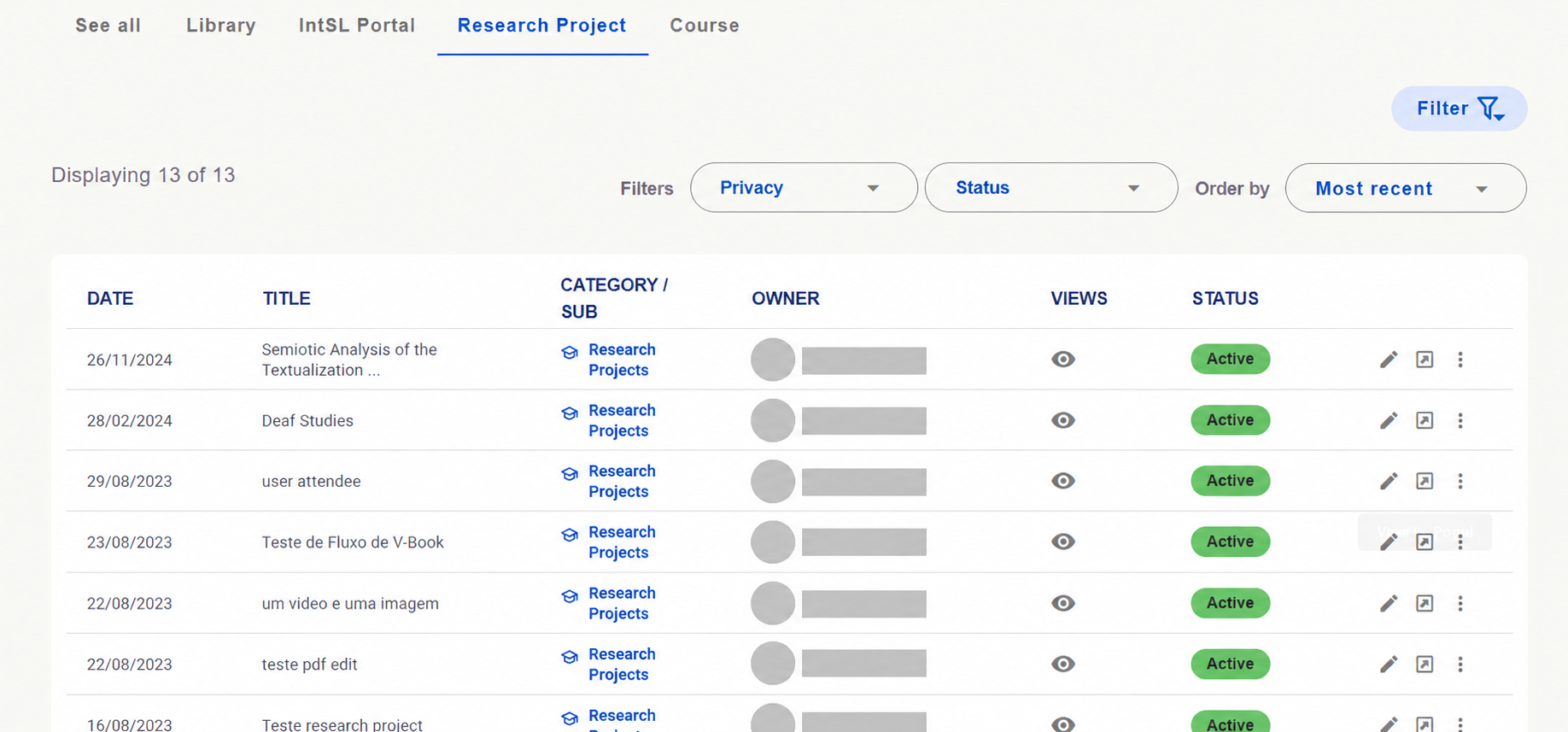Open the Most recent order by dropdown
The image size is (1568, 732).
1406,188
